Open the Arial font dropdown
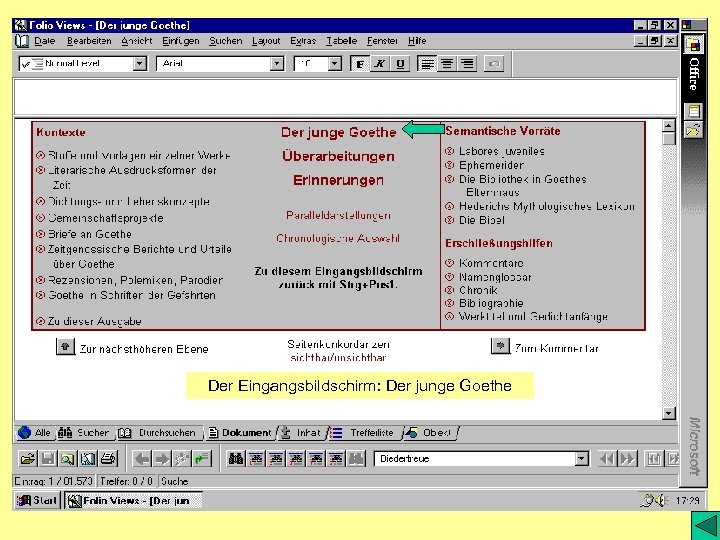The height and width of the screenshot is (540, 720). pyautogui.click(x=276, y=63)
